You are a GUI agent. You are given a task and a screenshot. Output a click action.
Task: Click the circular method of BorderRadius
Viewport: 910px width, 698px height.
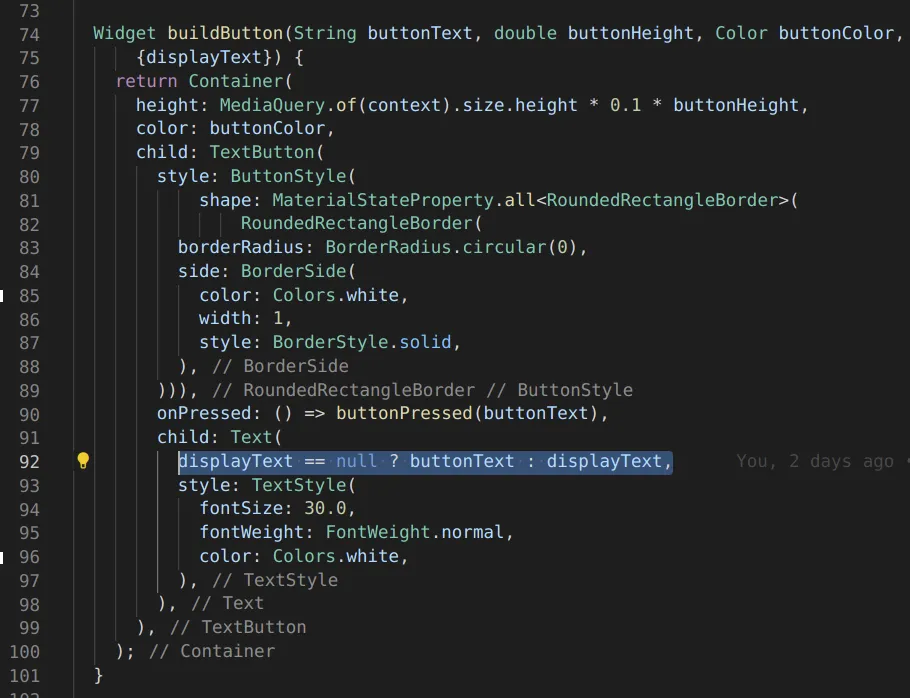[x=504, y=247]
